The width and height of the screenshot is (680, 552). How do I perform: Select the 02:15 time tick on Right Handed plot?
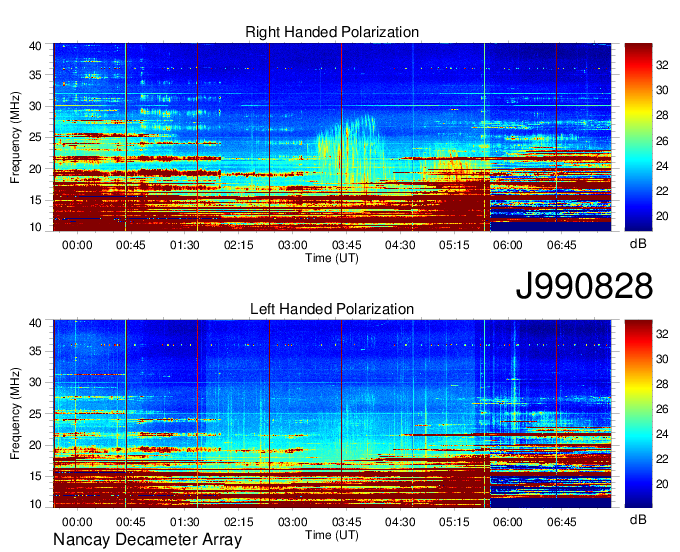pos(239,245)
